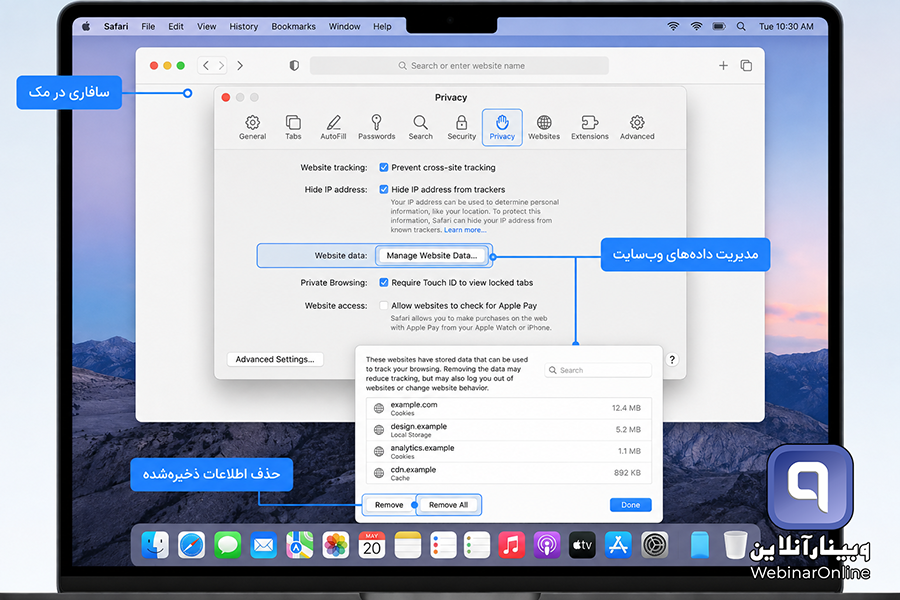The image size is (900, 600).
Task: Open Maps from the Dock
Action: [300, 545]
